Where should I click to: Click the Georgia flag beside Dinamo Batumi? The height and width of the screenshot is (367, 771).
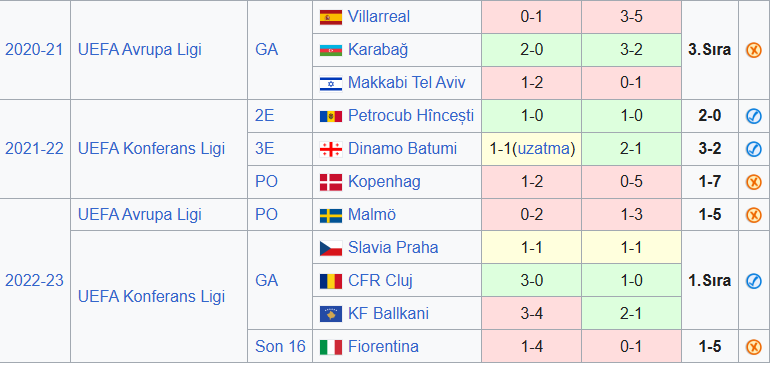pos(331,149)
